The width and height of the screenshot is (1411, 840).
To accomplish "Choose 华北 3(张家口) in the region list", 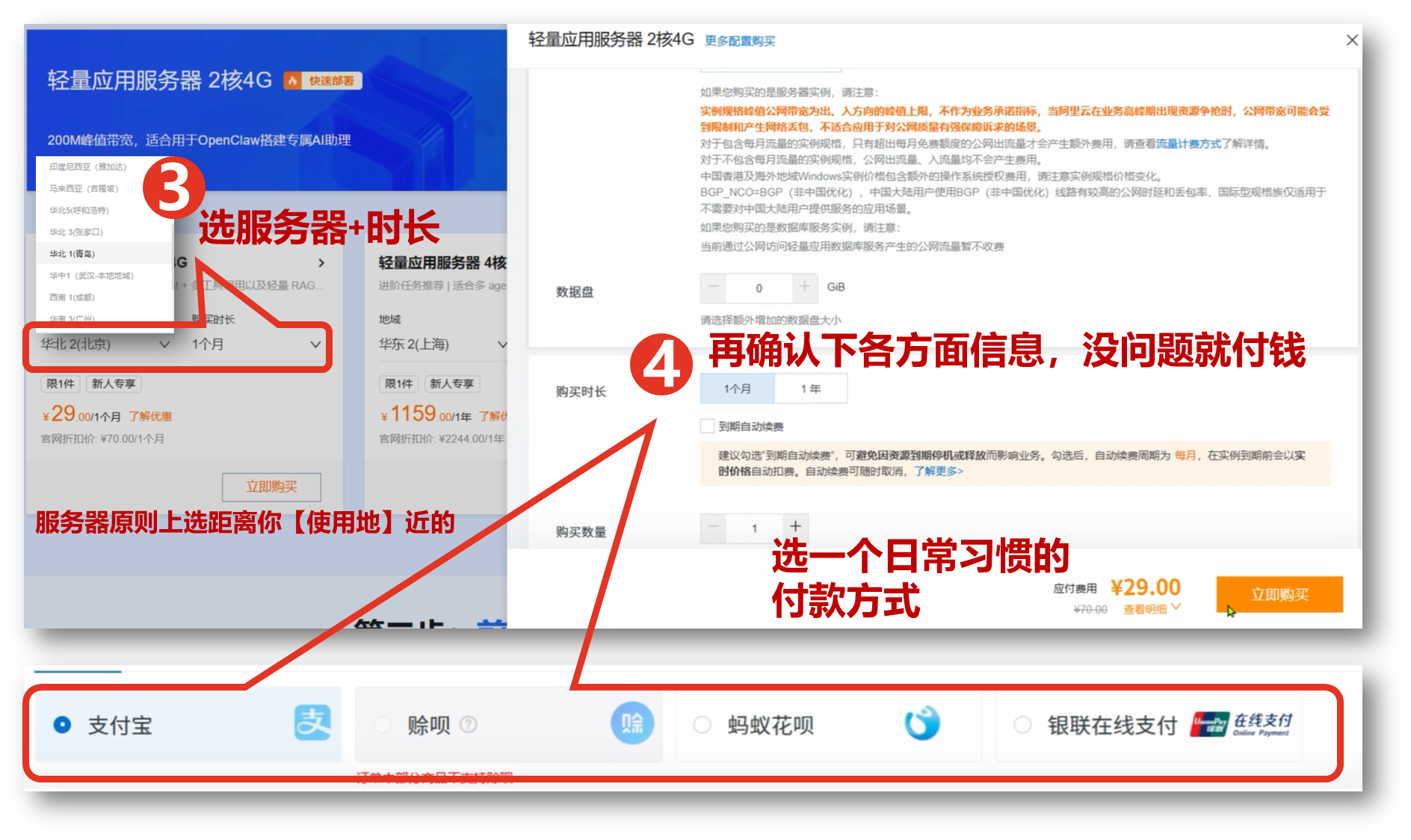I will (76, 232).
